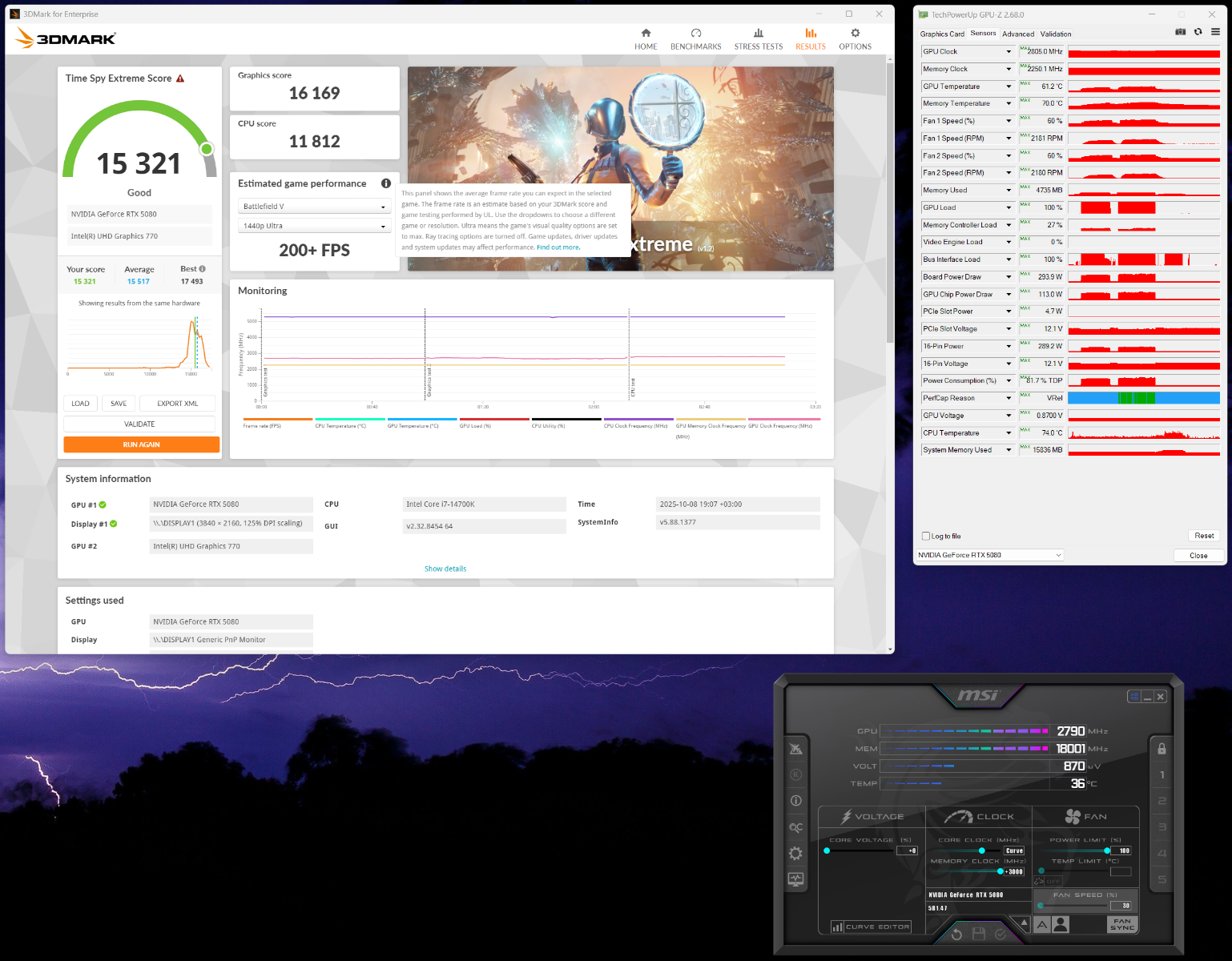Expand the Board Power Draw sensor dropdown

(x=1009, y=277)
